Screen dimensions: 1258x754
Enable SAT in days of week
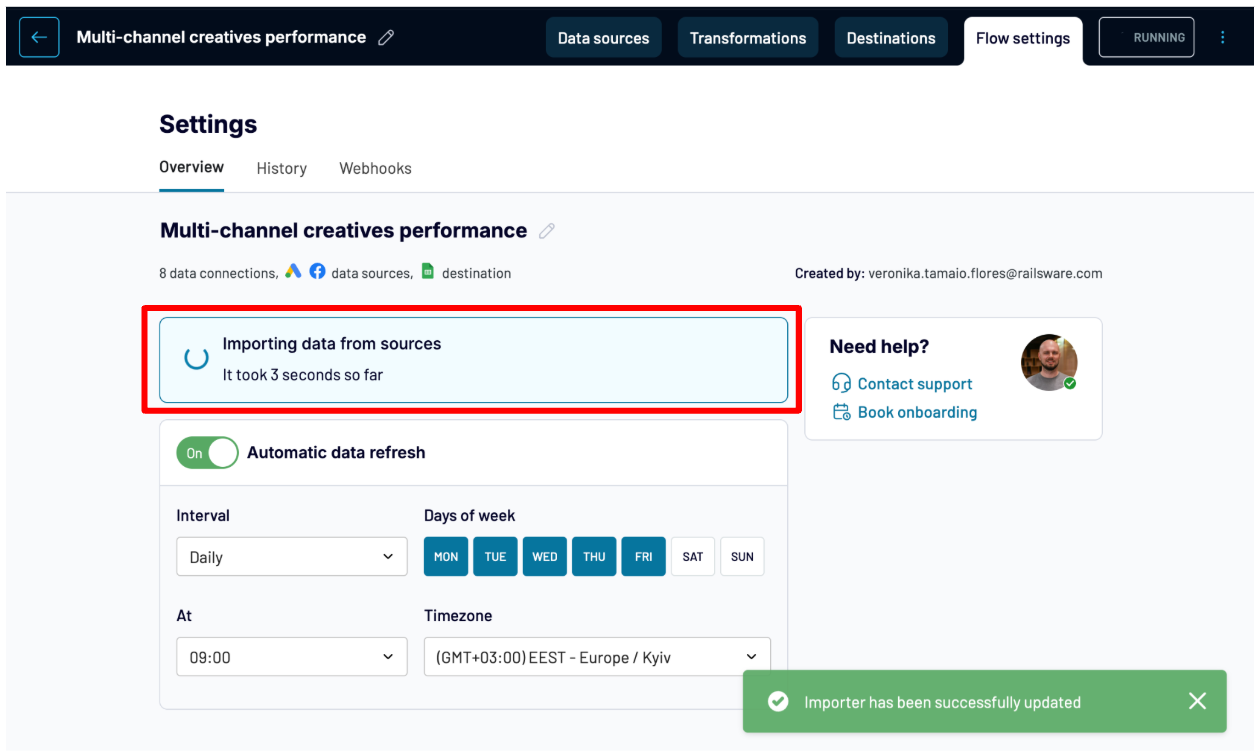tap(693, 557)
